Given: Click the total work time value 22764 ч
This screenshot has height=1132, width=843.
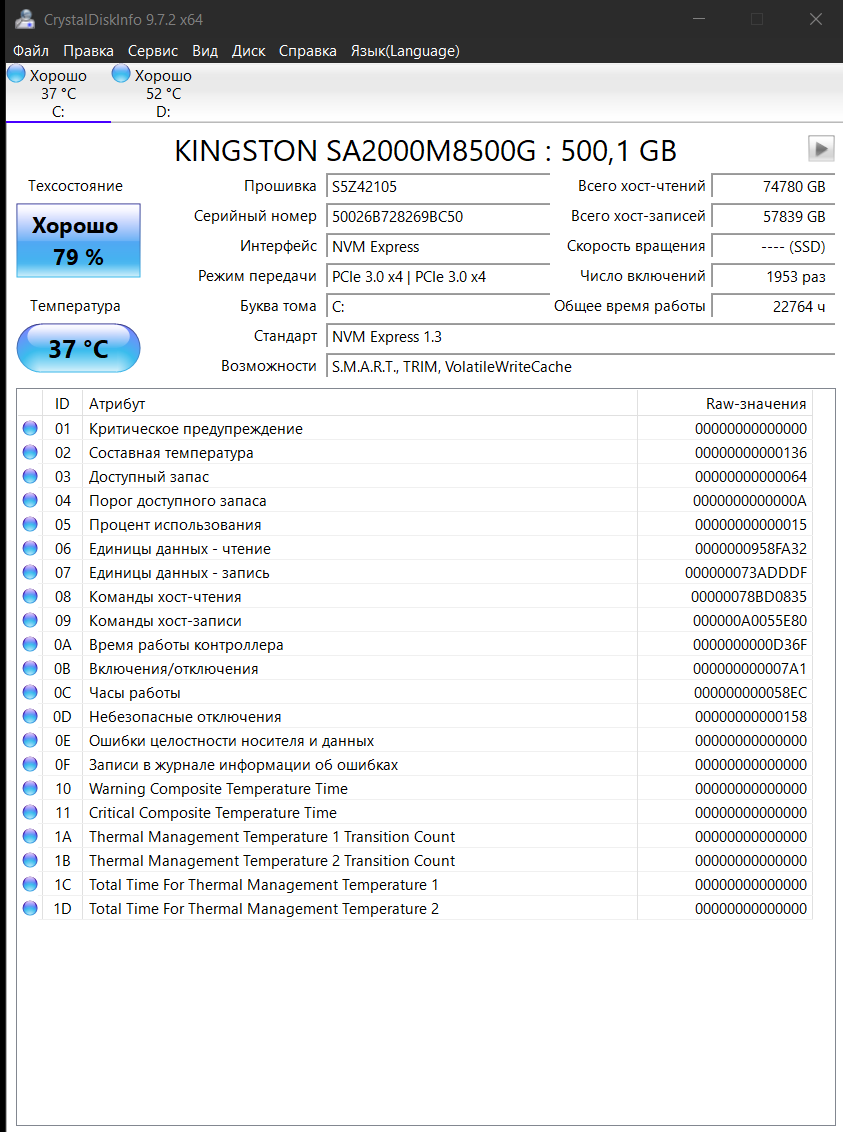Looking at the screenshot, I should (773, 307).
